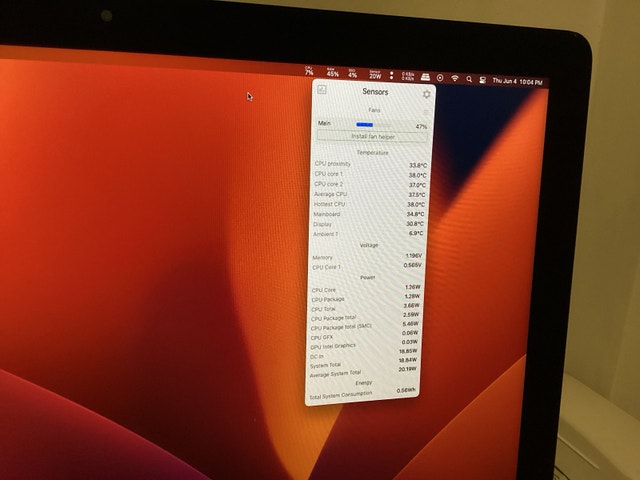Select the Memory voltage row
This screenshot has height=480, width=640.
367,257
